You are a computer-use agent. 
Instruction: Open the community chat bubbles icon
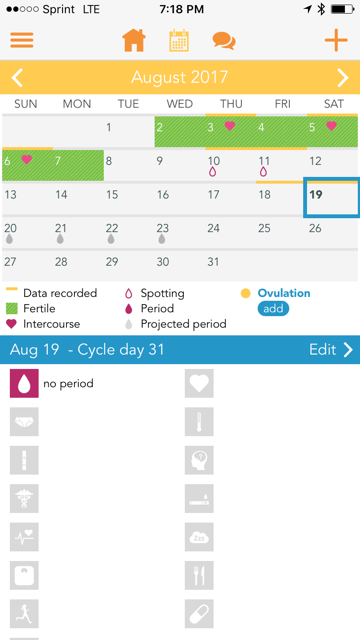pos(224,41)
